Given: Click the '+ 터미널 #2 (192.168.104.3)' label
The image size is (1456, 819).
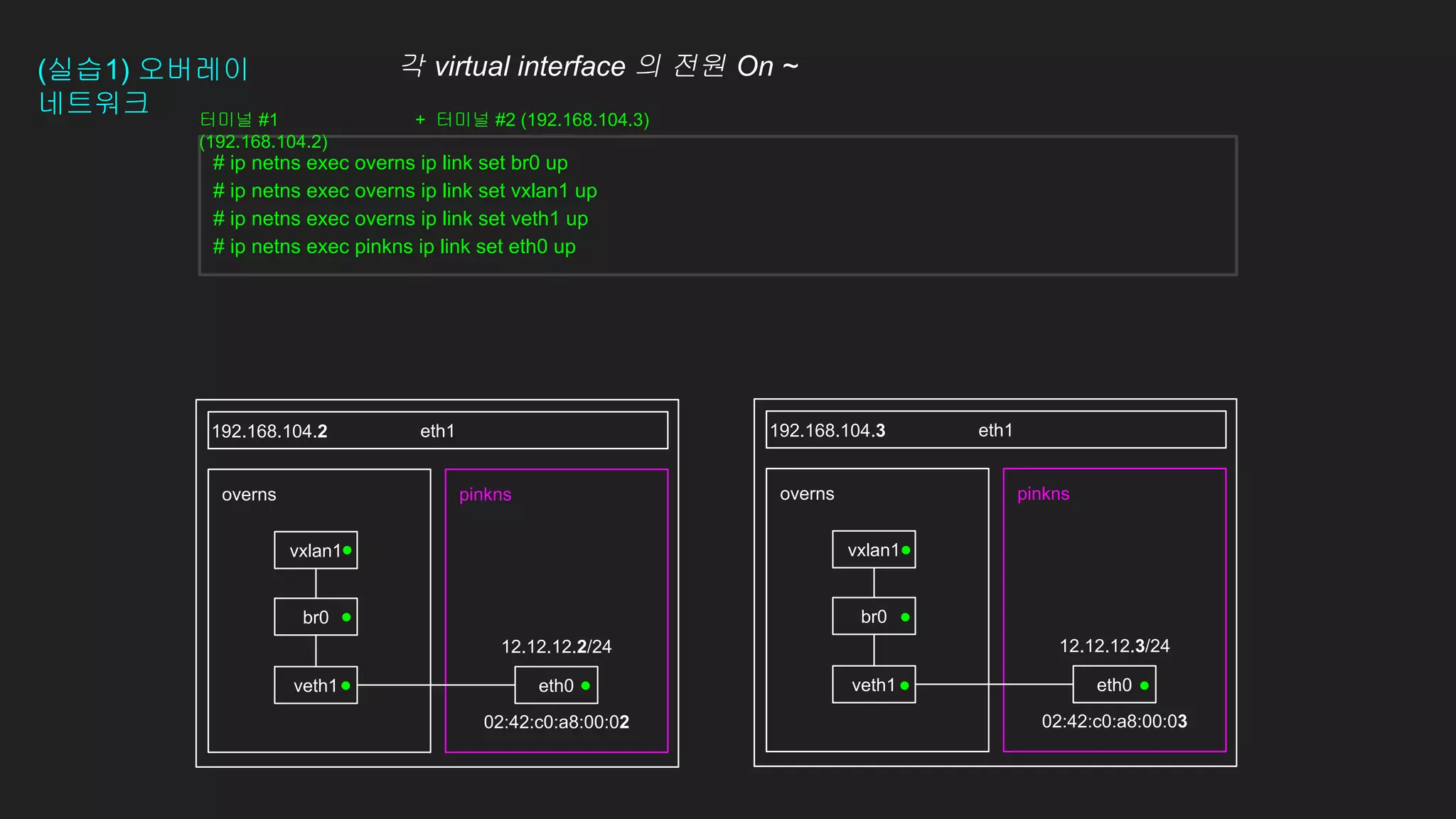Looking at the screenshot, I should coord(532,119).
